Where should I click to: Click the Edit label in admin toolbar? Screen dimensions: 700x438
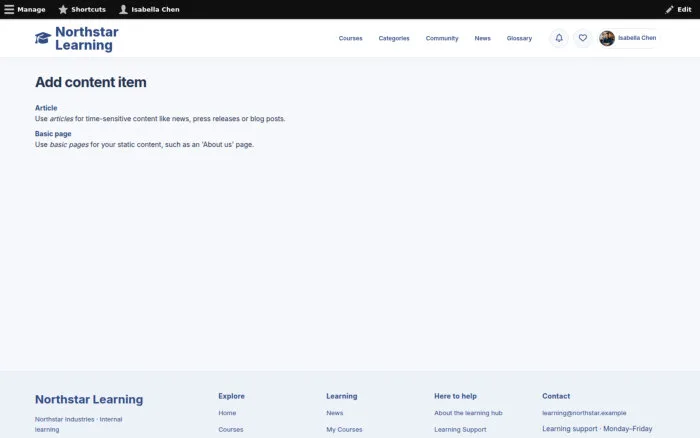click(684, 9)
